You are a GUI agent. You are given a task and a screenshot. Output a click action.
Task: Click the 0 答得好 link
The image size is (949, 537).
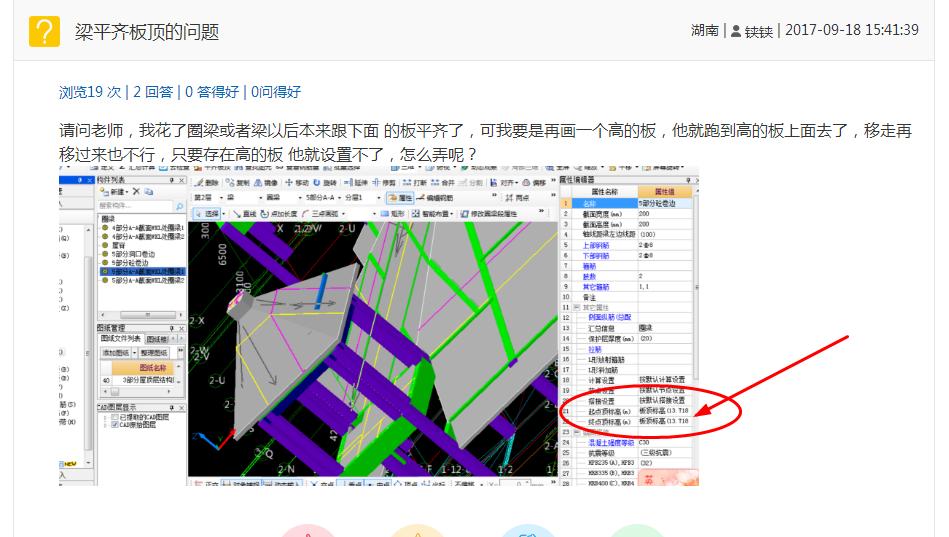pyautogui.click(x=212, y=92)
